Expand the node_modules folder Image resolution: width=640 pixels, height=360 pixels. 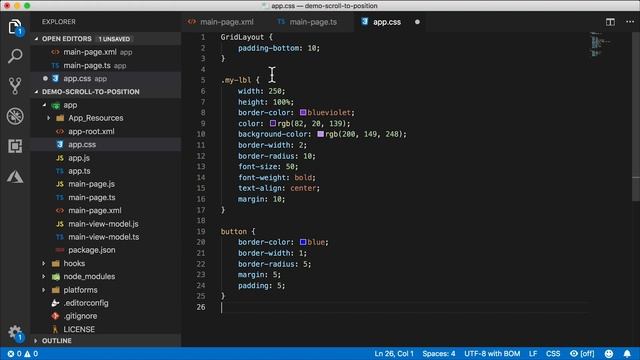click(44, 277)
